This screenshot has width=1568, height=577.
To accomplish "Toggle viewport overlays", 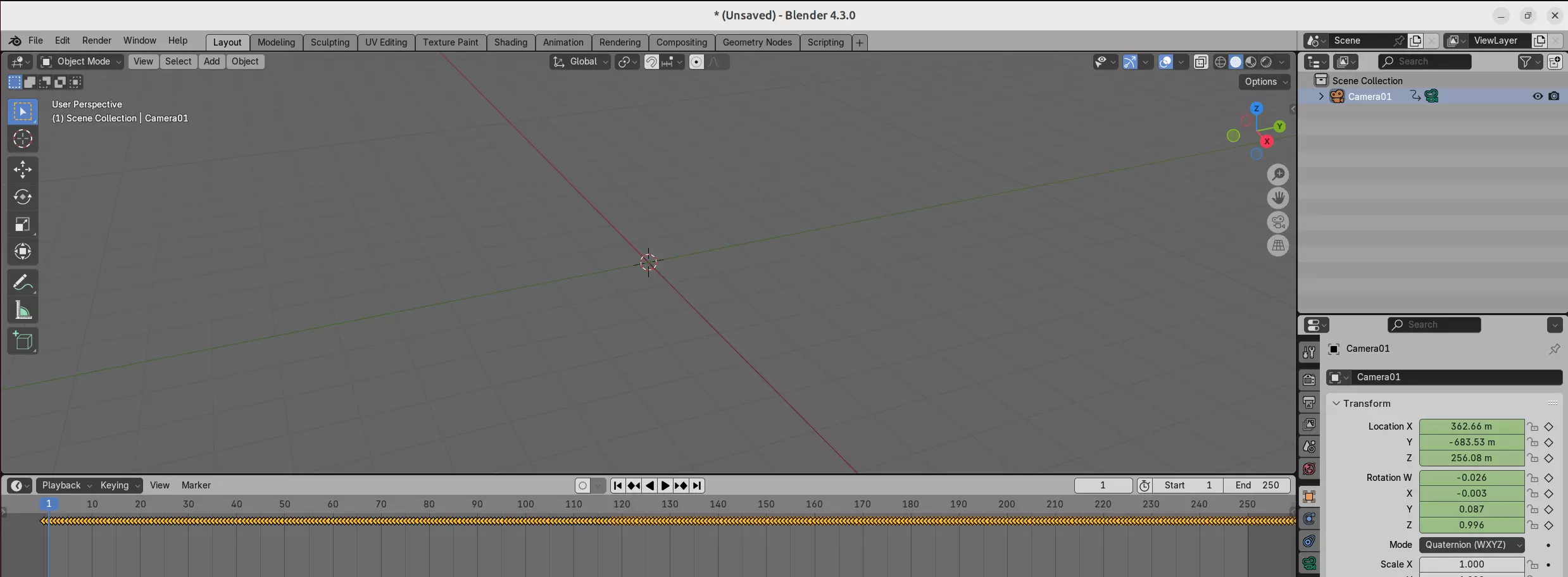I will point(1165,61).
